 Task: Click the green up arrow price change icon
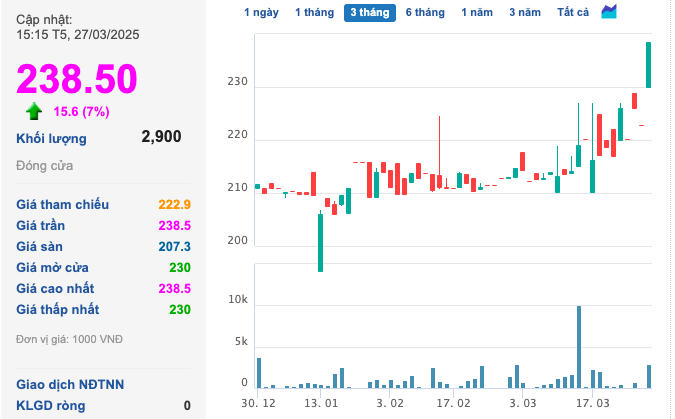(34, 111)
